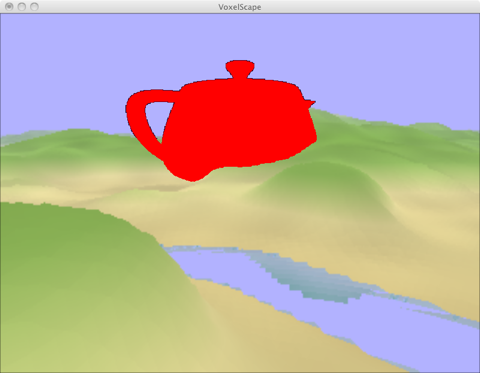Zoom the VoxelScape window
The height and width of the screenshot is (373, 480).
pyautogui.click(x=34, y=7)
